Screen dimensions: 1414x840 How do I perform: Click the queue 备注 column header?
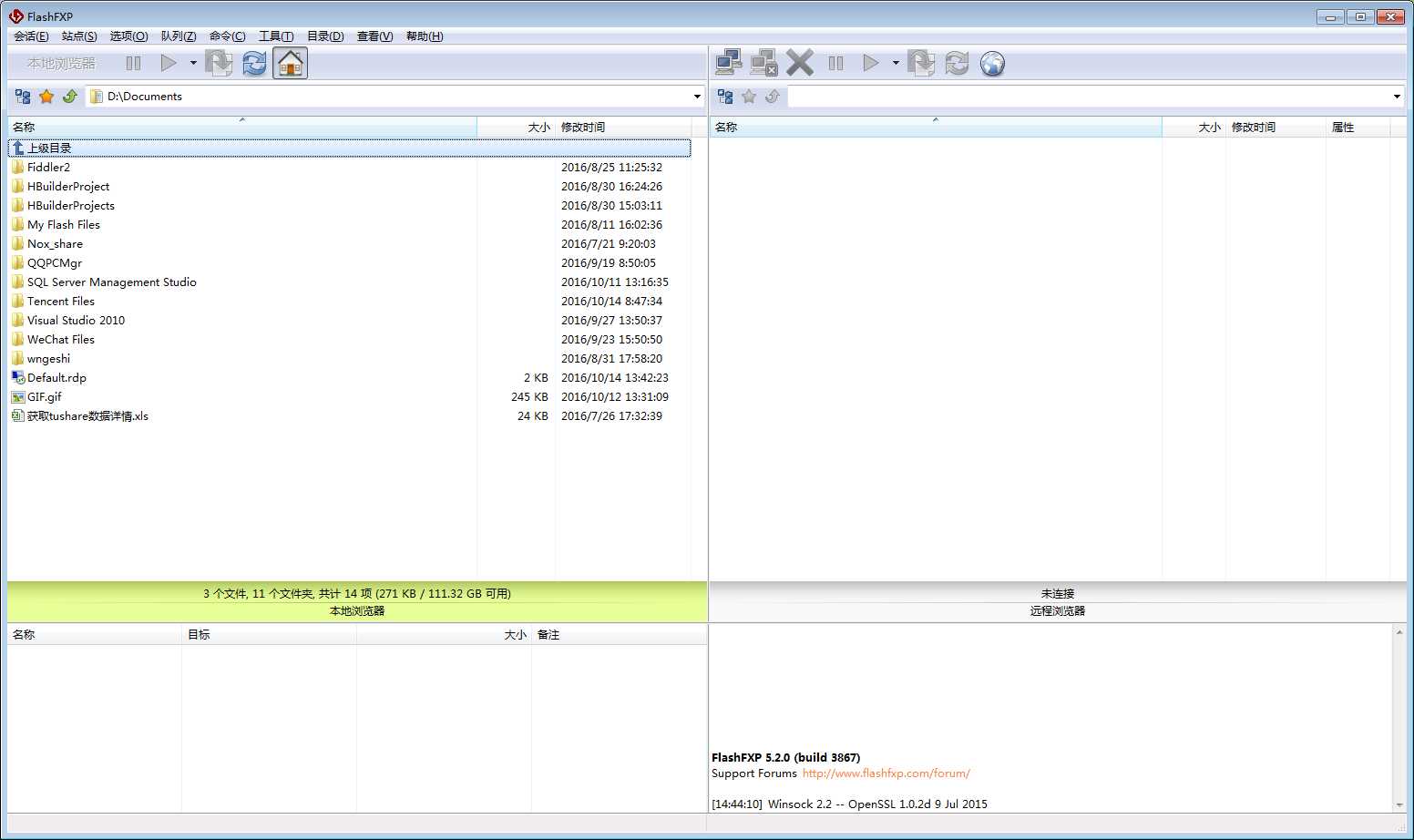(620, 635)
